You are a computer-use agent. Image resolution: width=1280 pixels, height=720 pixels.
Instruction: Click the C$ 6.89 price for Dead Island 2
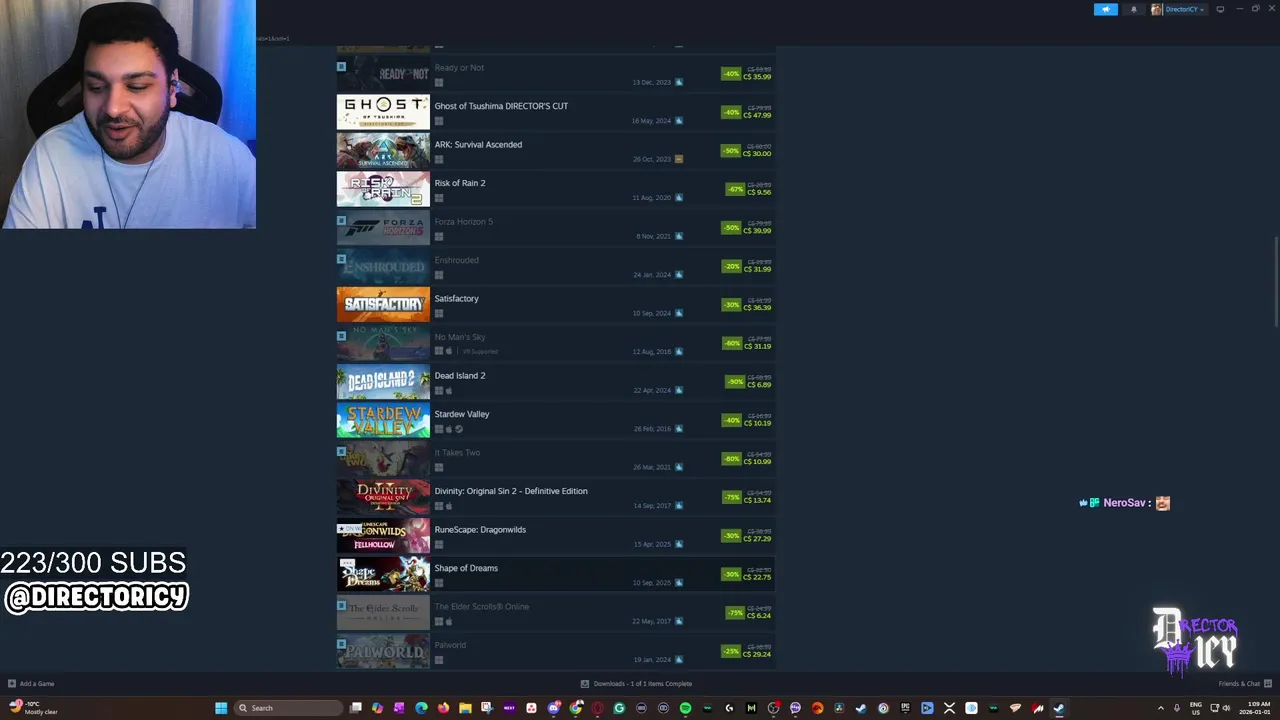[759, 385]
